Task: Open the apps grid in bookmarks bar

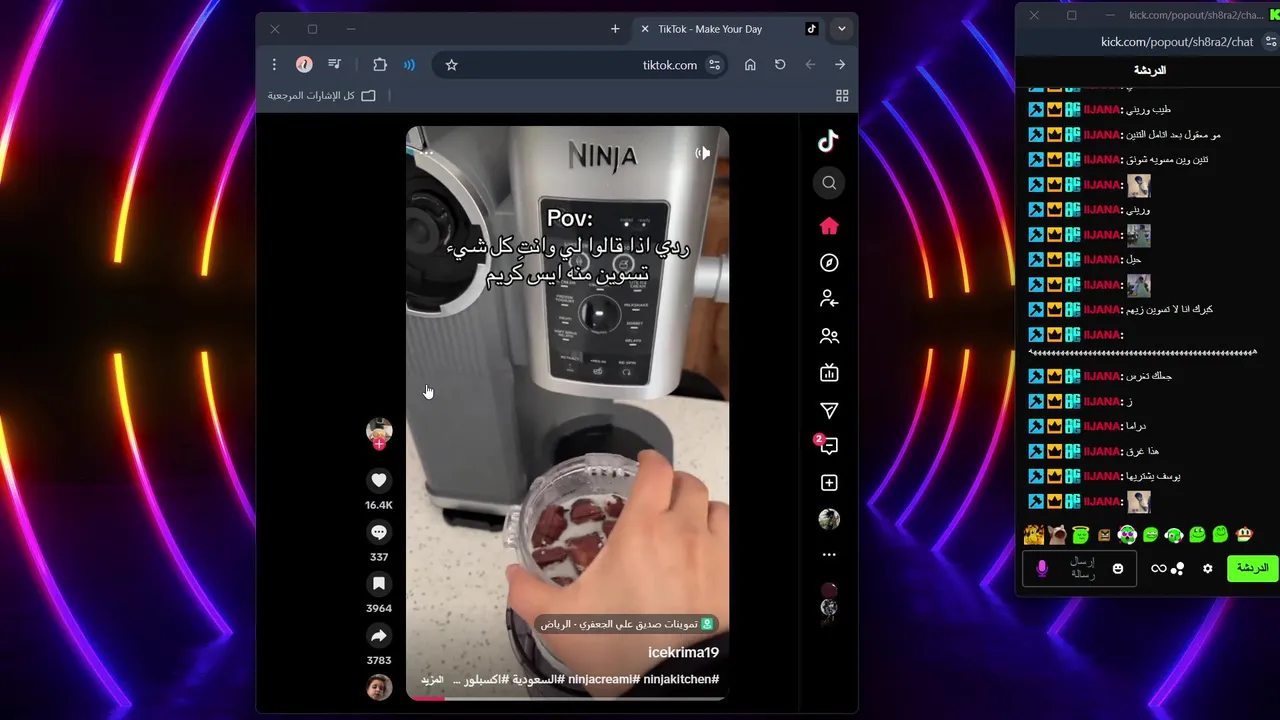Action: tap(842, 95)
